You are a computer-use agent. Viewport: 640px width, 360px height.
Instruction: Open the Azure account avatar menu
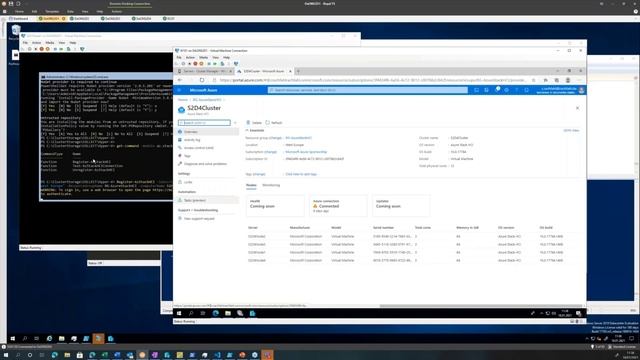582,90
